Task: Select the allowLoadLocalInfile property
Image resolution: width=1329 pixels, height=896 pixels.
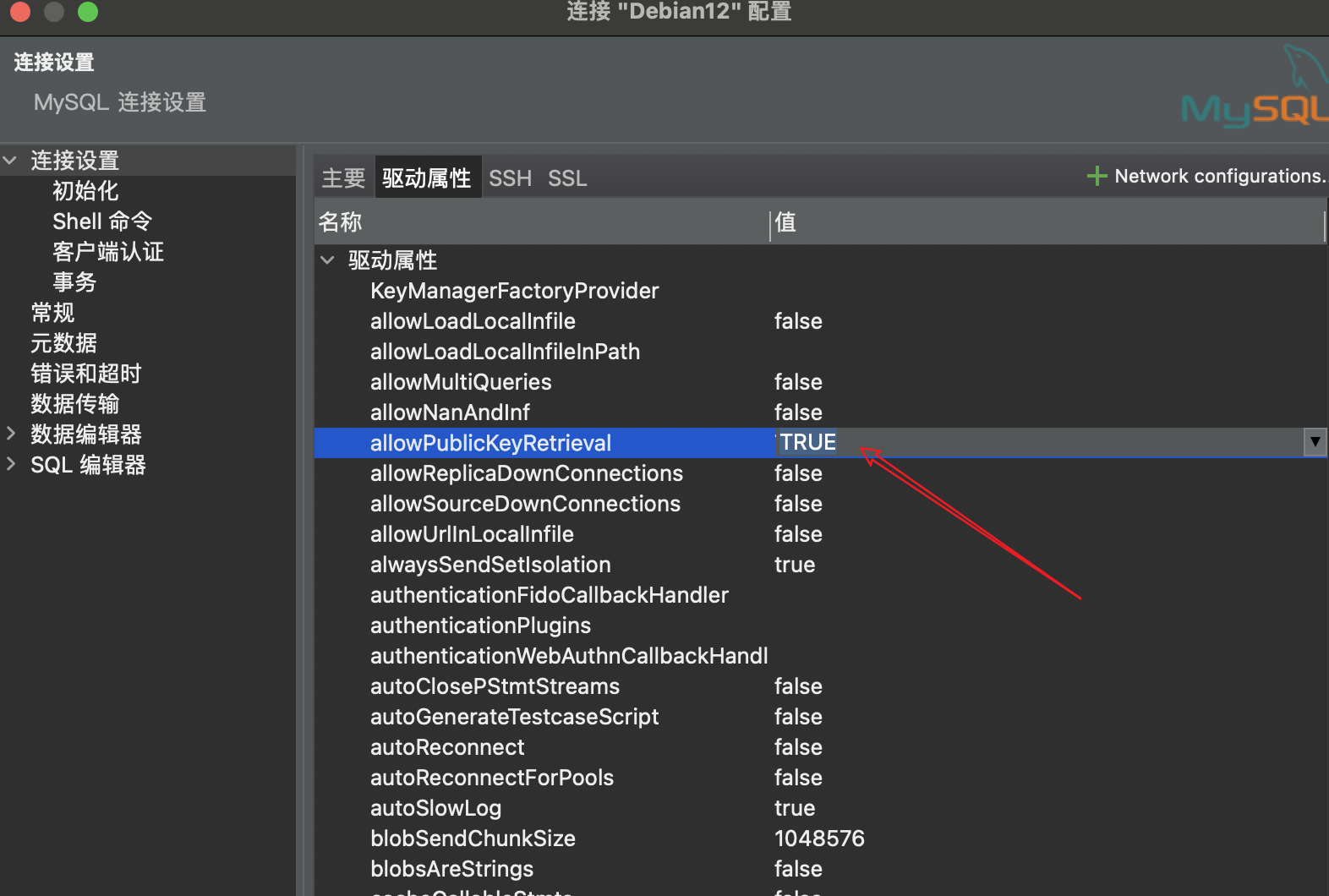Action: (473, 321)
